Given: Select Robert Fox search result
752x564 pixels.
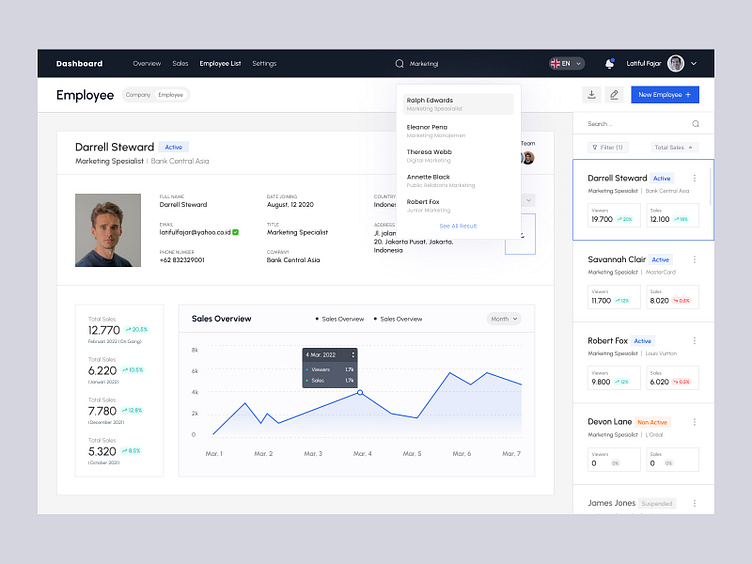Looking at the screenshot, I should 458,206.
